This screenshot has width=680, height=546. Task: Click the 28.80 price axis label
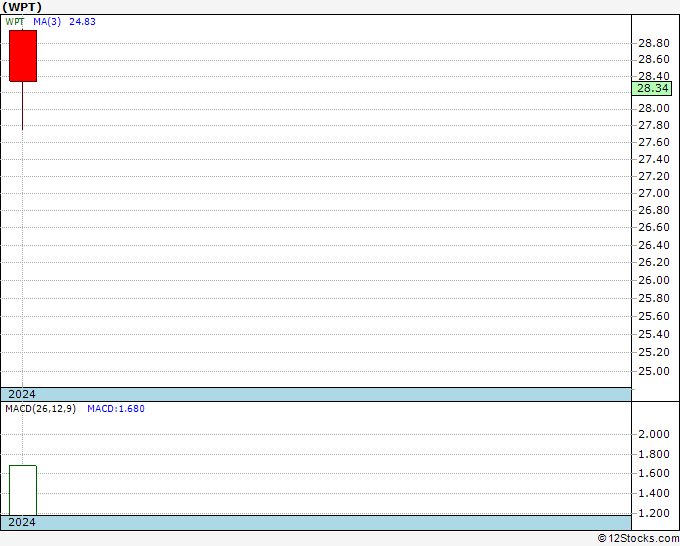654,43
